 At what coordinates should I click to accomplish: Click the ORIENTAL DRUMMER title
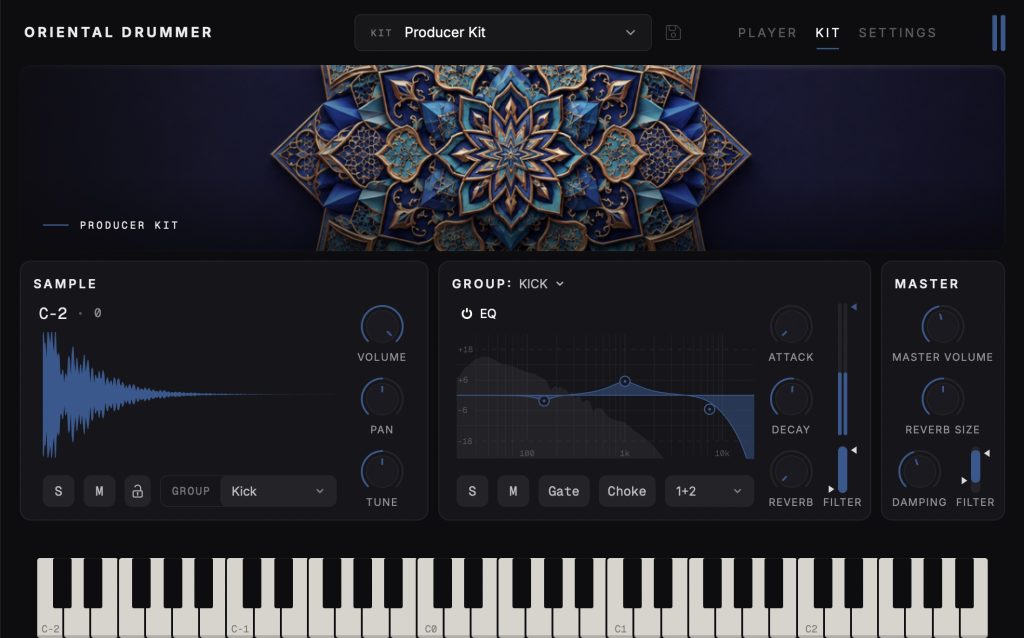(x=118, y=33)
